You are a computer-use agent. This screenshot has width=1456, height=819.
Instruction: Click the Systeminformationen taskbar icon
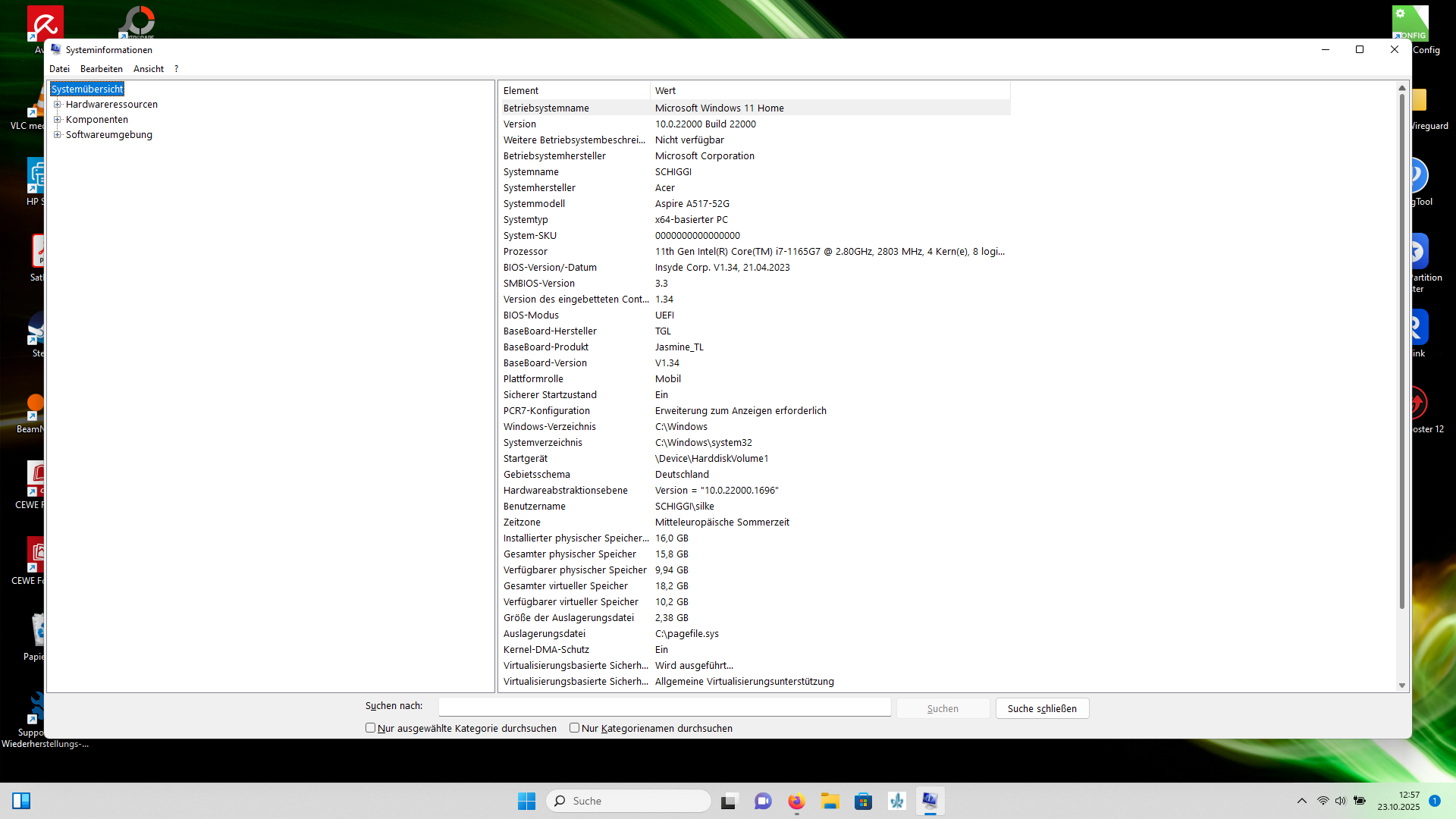(930, 801)
